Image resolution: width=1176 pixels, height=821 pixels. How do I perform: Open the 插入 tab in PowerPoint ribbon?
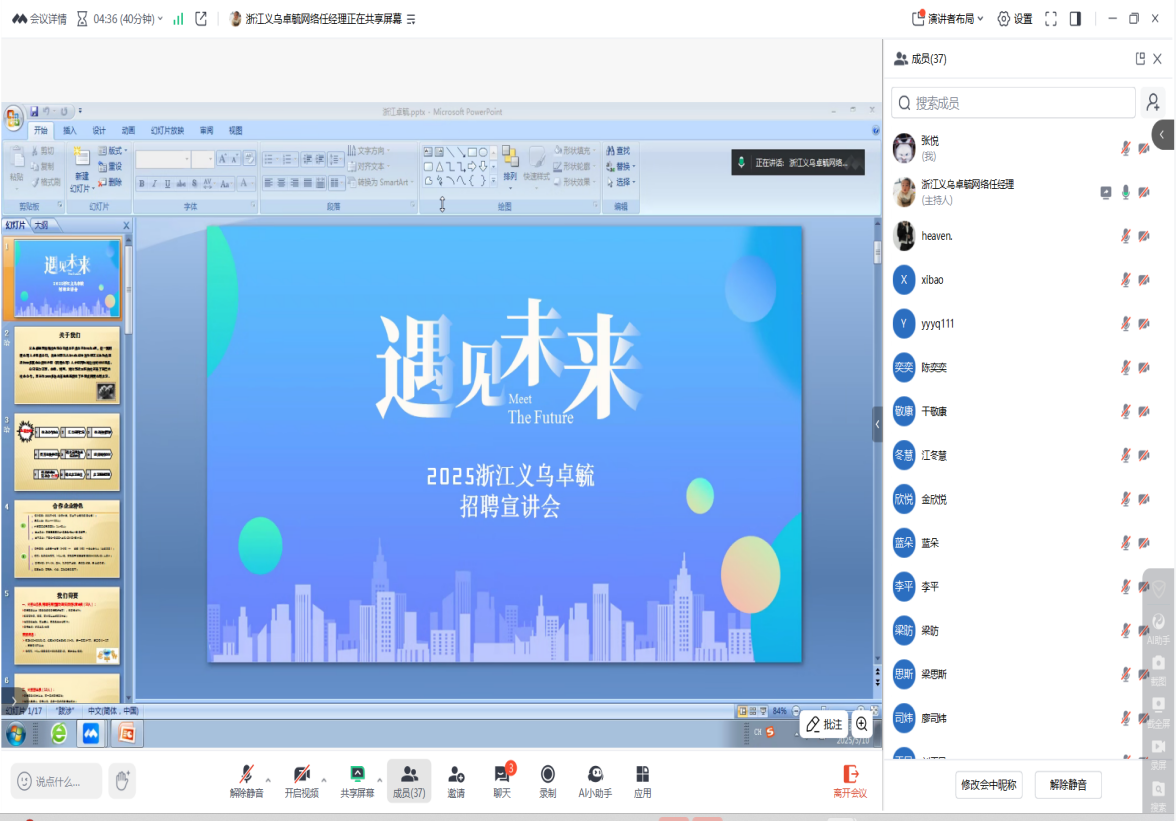tap(70, 130)
